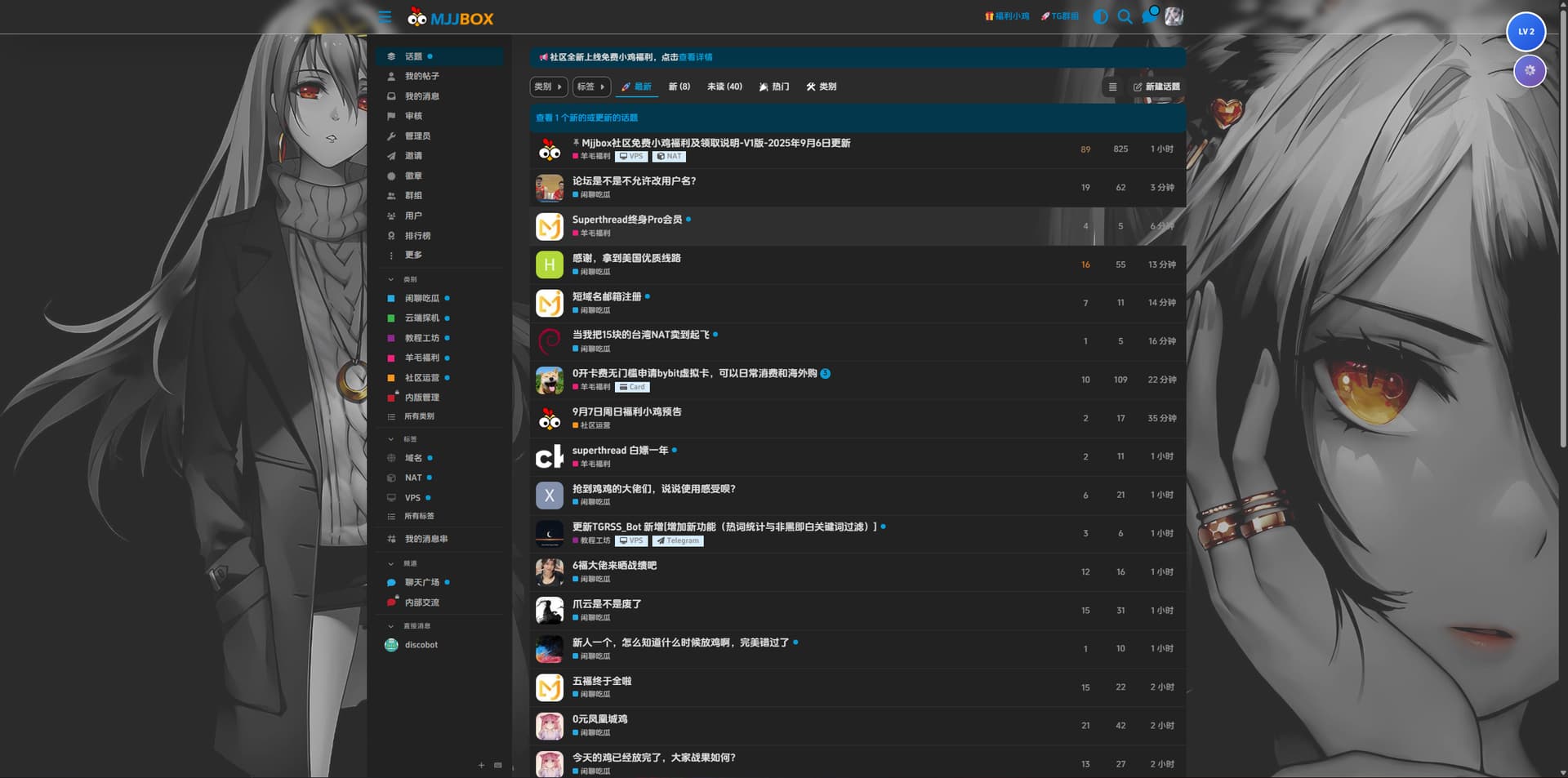Switch to the 未读 (40) tab
Screen dimensions: 1568x778
coord(724,87)
